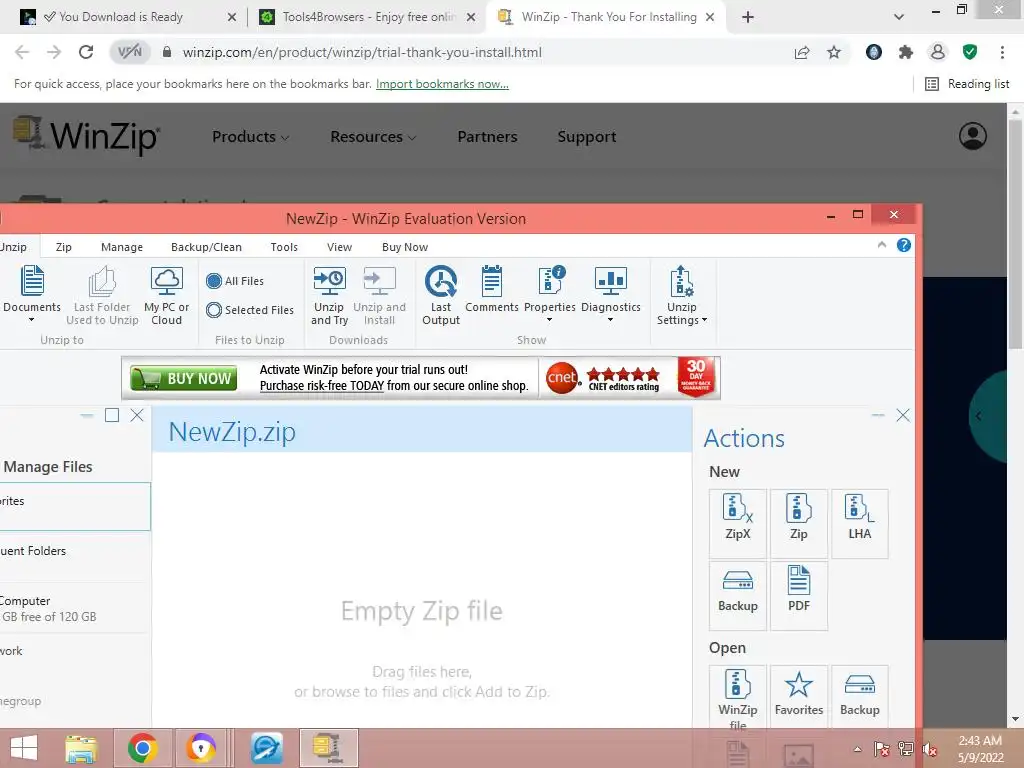Click Backup under Open actions
Image resolution: width=1024 pixels, height=768 pixels.
[x=859, y=697]
